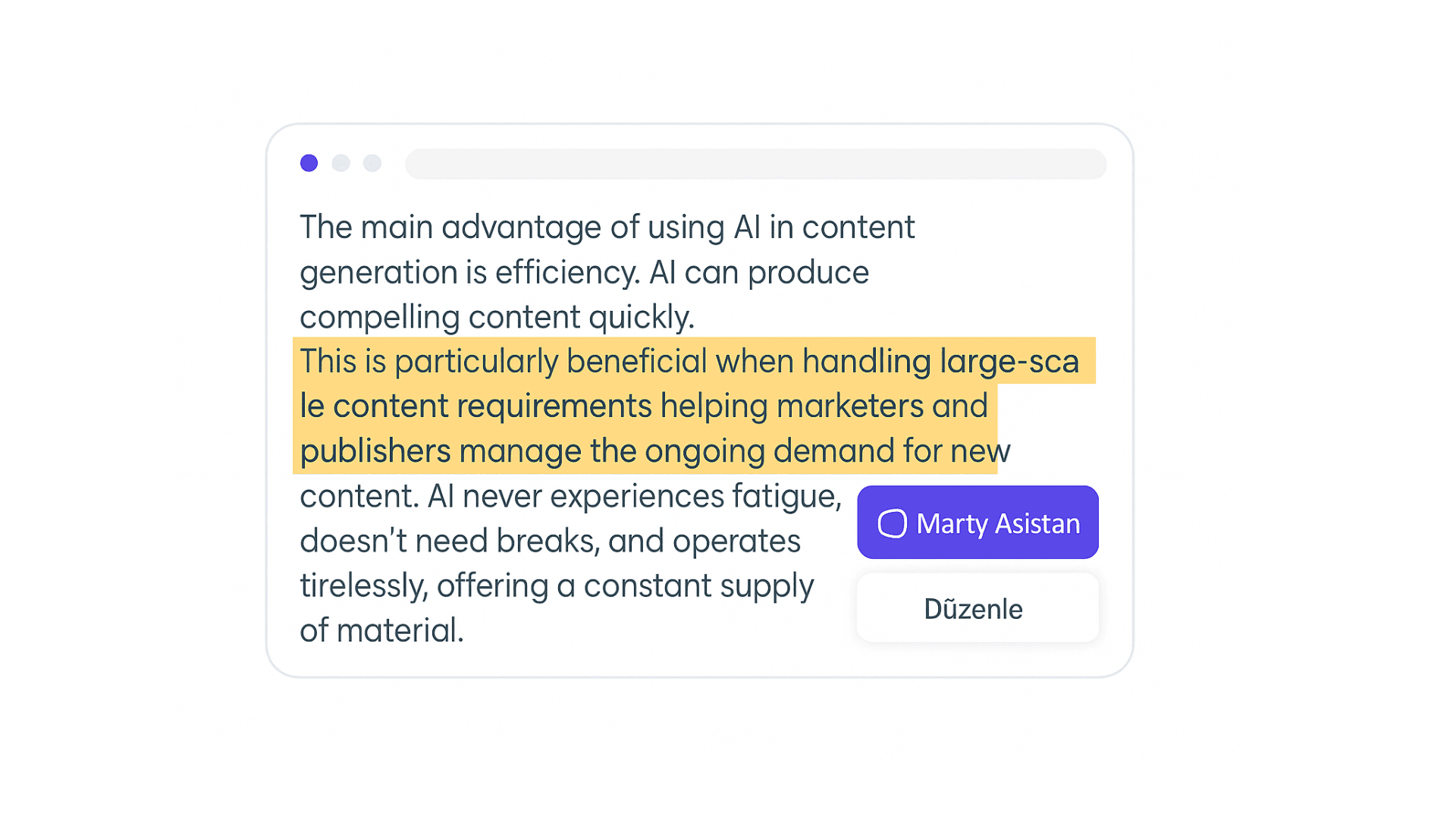Click the middle gray window dot
The height and width of the screenshot is (819, 1456).
[340, 163]
